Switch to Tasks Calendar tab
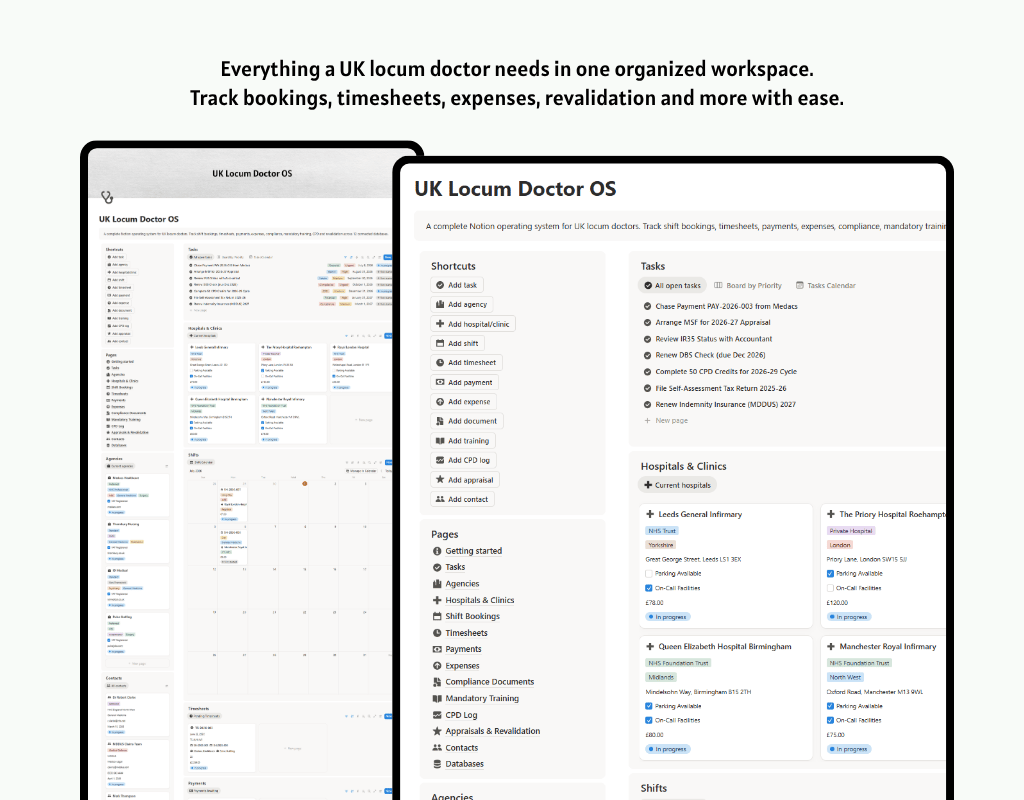The width and height of the screenshot is (1024, 800). coord(825,285)
